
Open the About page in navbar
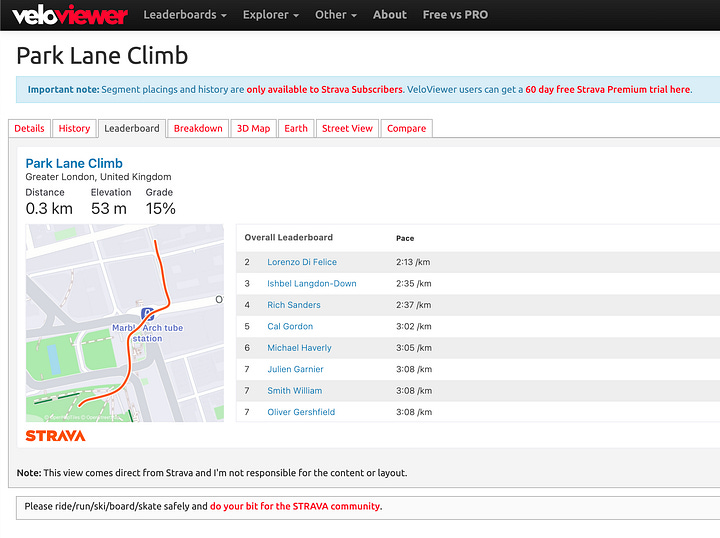pyautogui.click(x=389, y=15)
